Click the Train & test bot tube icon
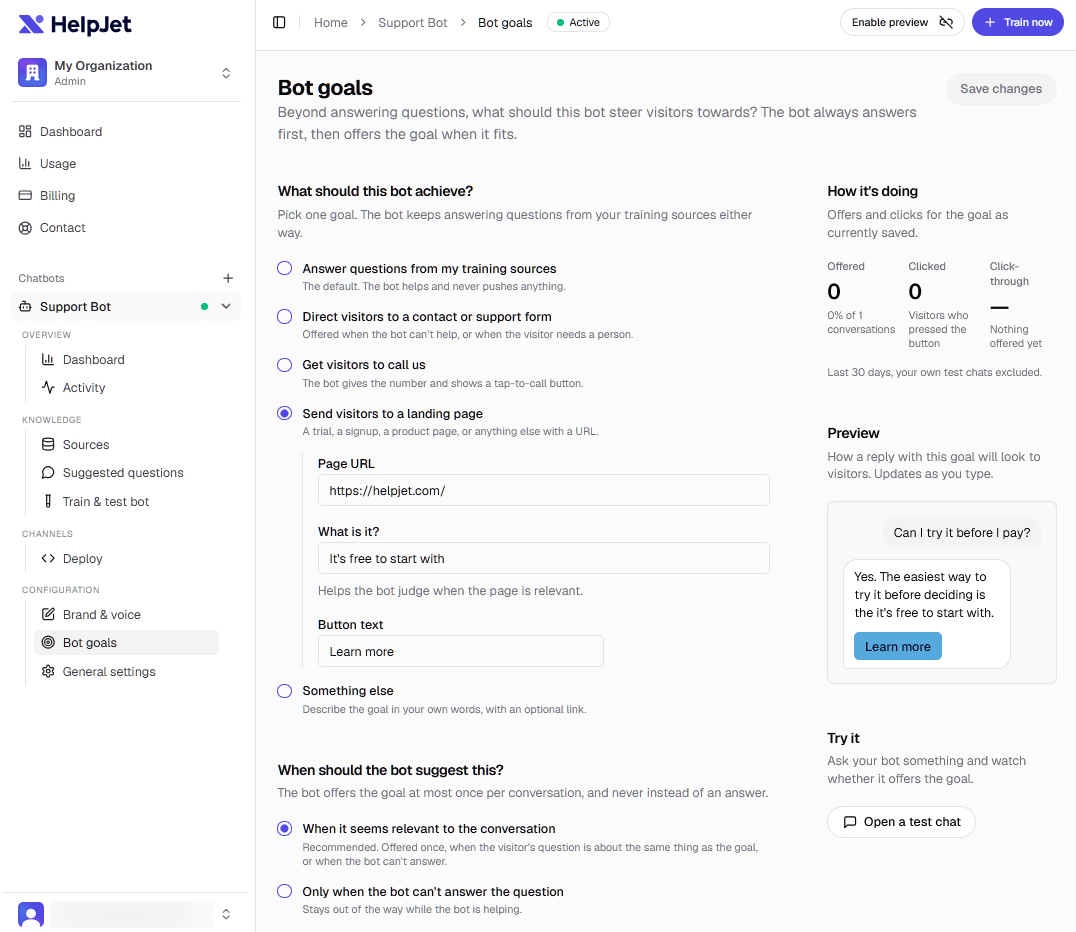The image size is (1076, 932). pyautogui.click(x=48, y=502)
